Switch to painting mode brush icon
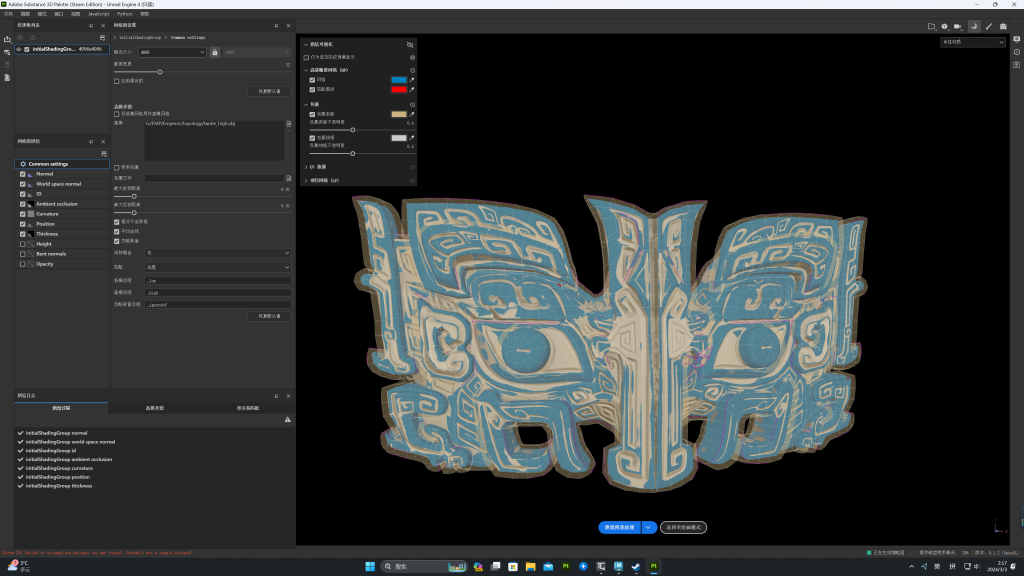The image size is (1024, 576). click(x=989, y=26)
